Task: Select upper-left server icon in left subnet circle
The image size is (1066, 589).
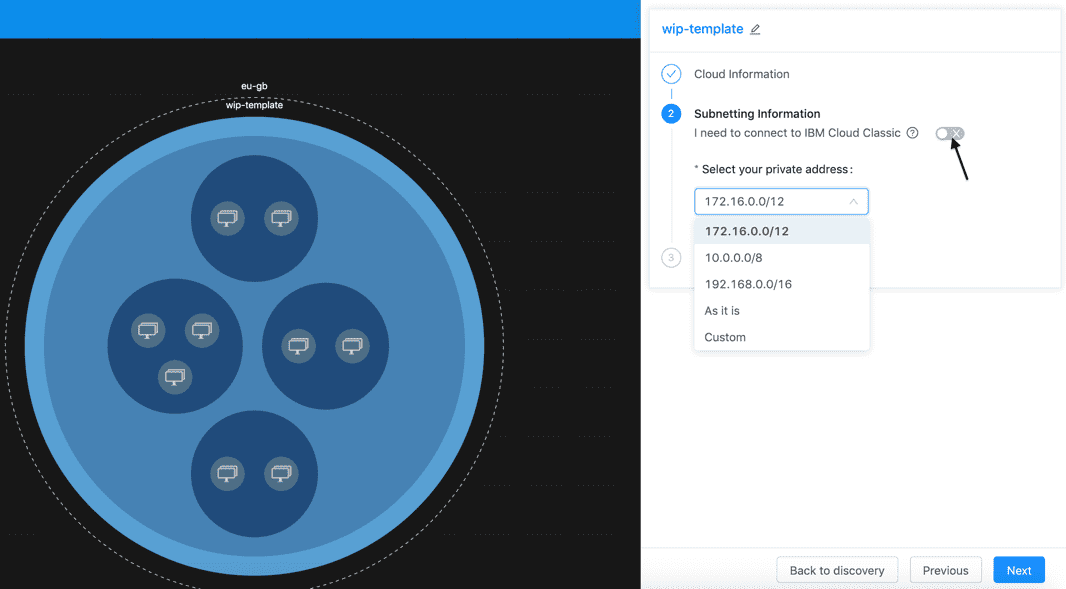Action: point(148,331)
